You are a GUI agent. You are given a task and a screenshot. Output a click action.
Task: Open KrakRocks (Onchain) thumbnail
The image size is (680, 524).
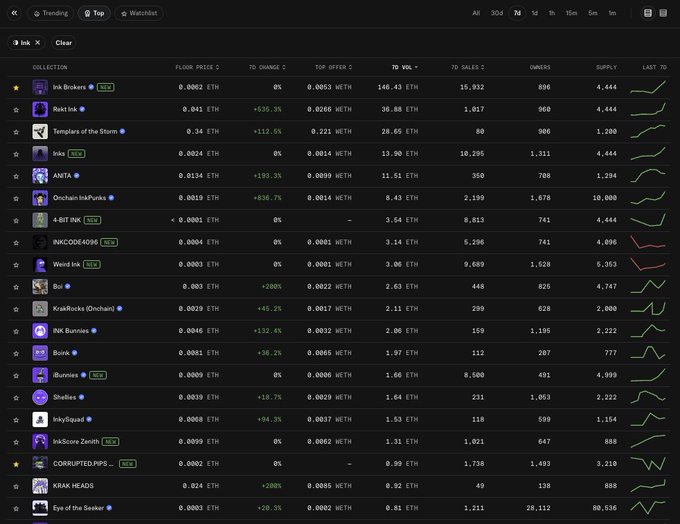point(40,308)
